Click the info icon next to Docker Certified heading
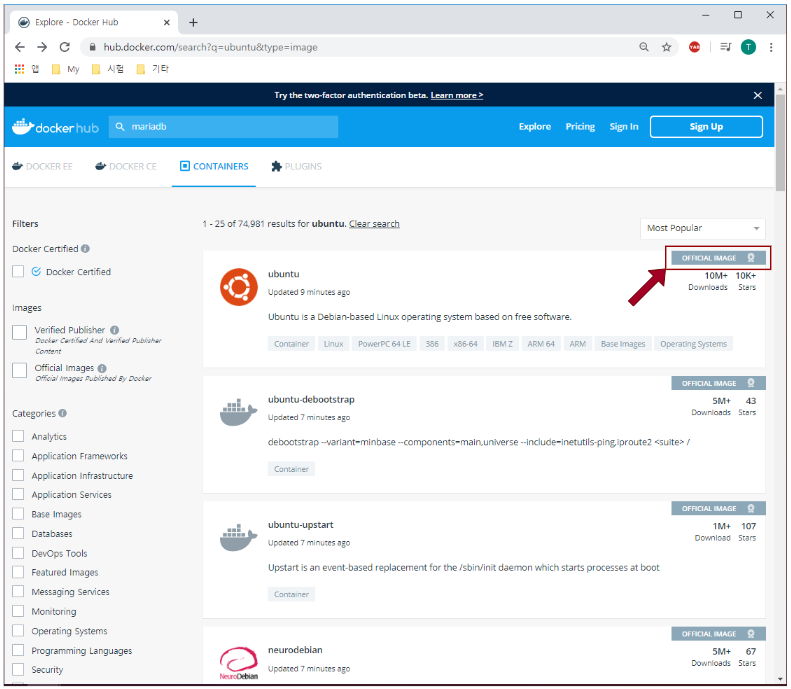791x689 pixels. point(85,249)
